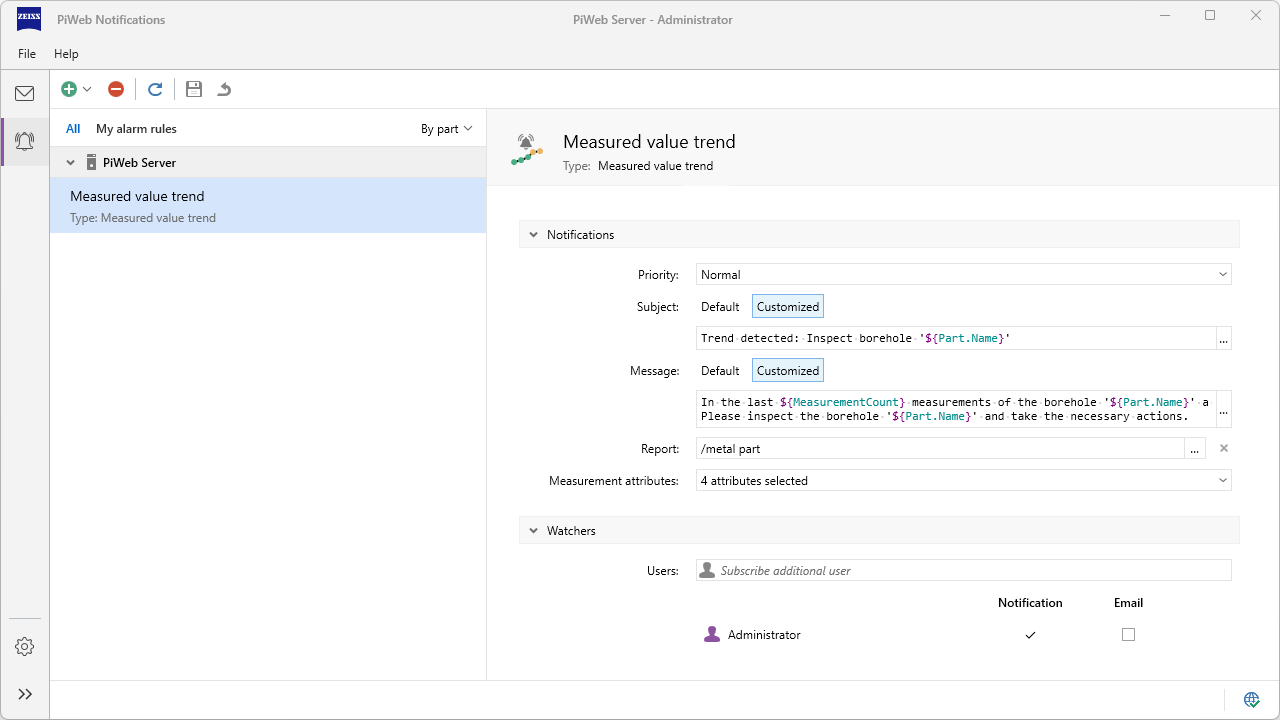Click Customized next to Message
This screenshot has width=1280, height=720.
click(x=787, y=370)
